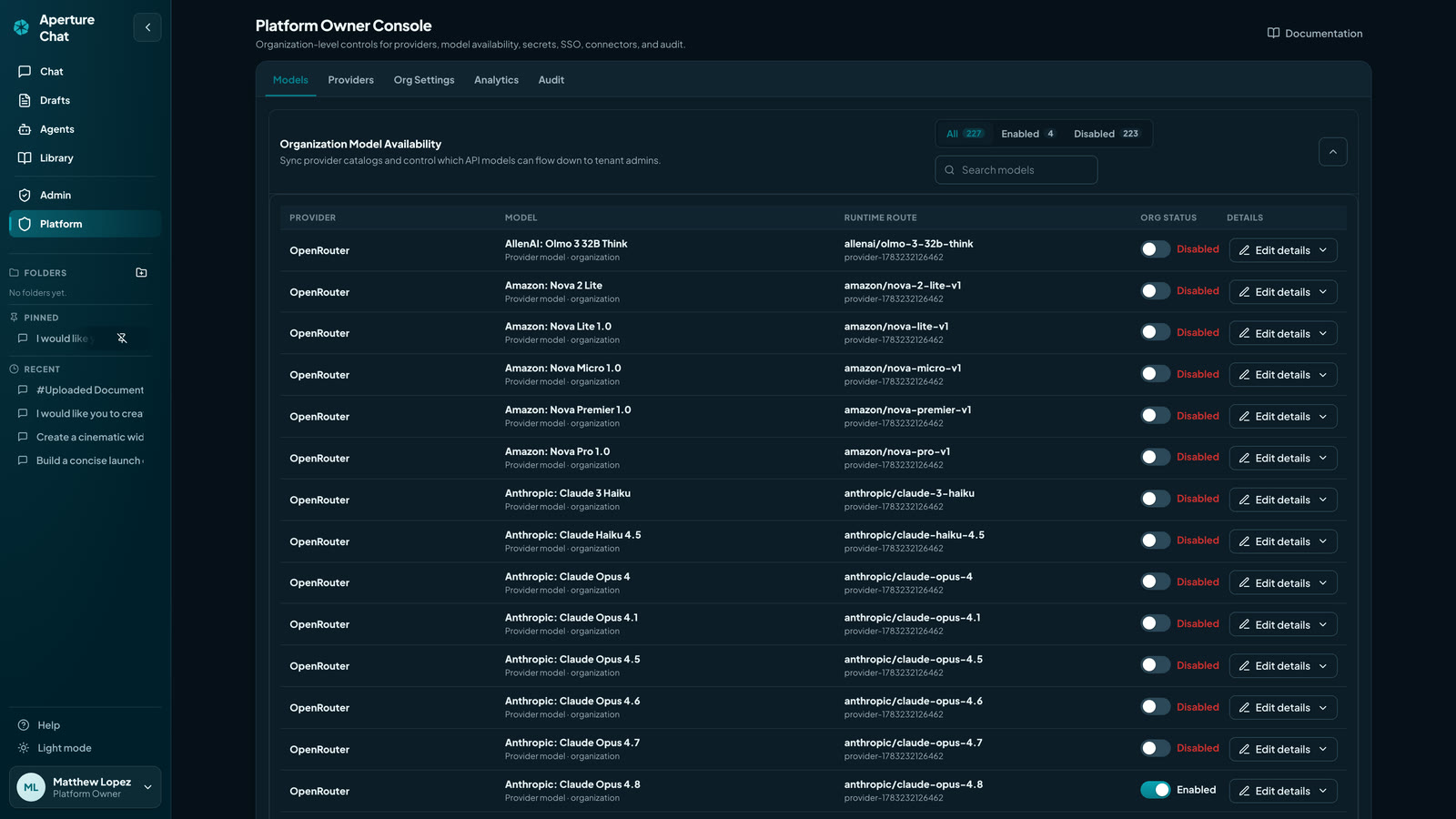1456x819 pixels.
Task: Click the Aperture Chat logo icon
Action: click(x=21, y=27)
